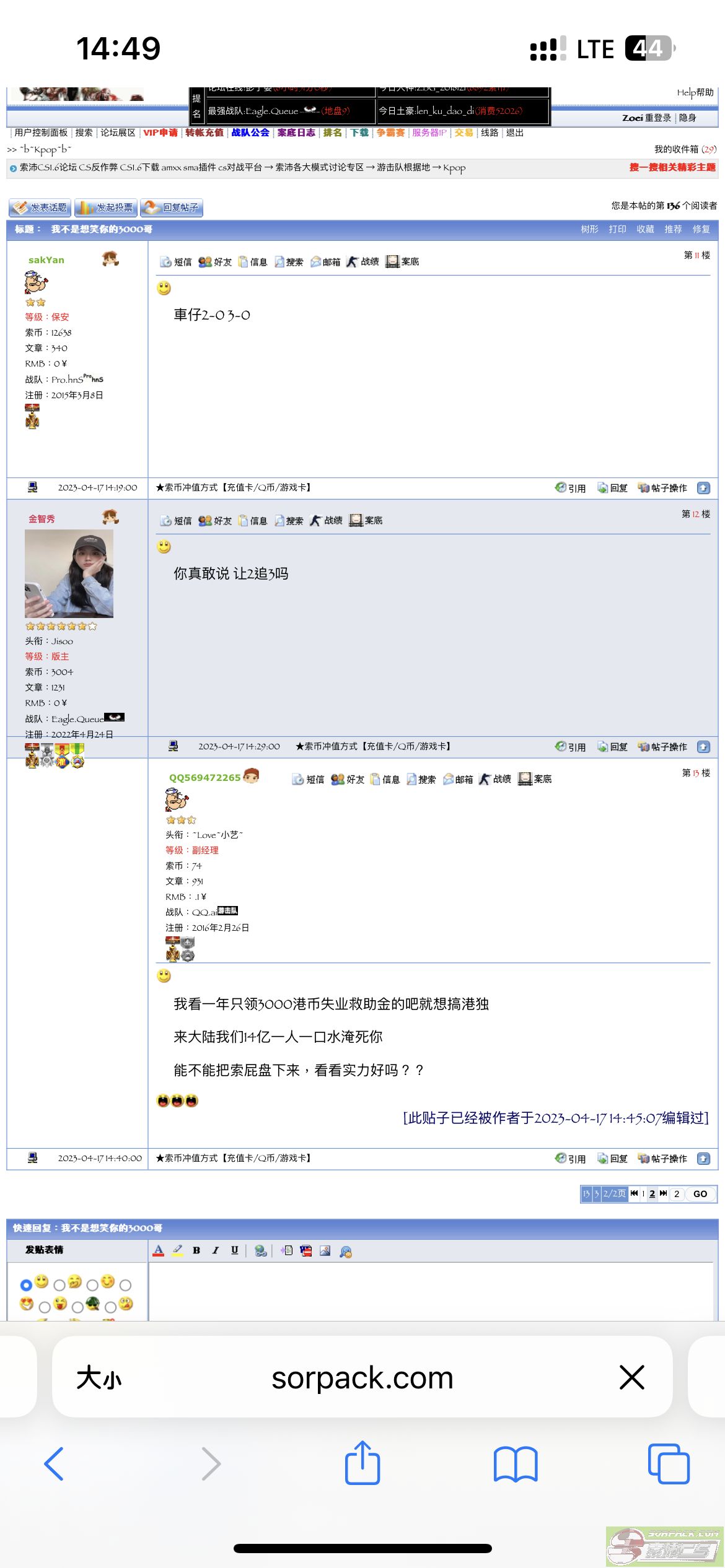Image resolution: width=725 pixels, height=1568 pixels.
Task: Select the third emoticon radio button in top row
Action: point(92,1285)
